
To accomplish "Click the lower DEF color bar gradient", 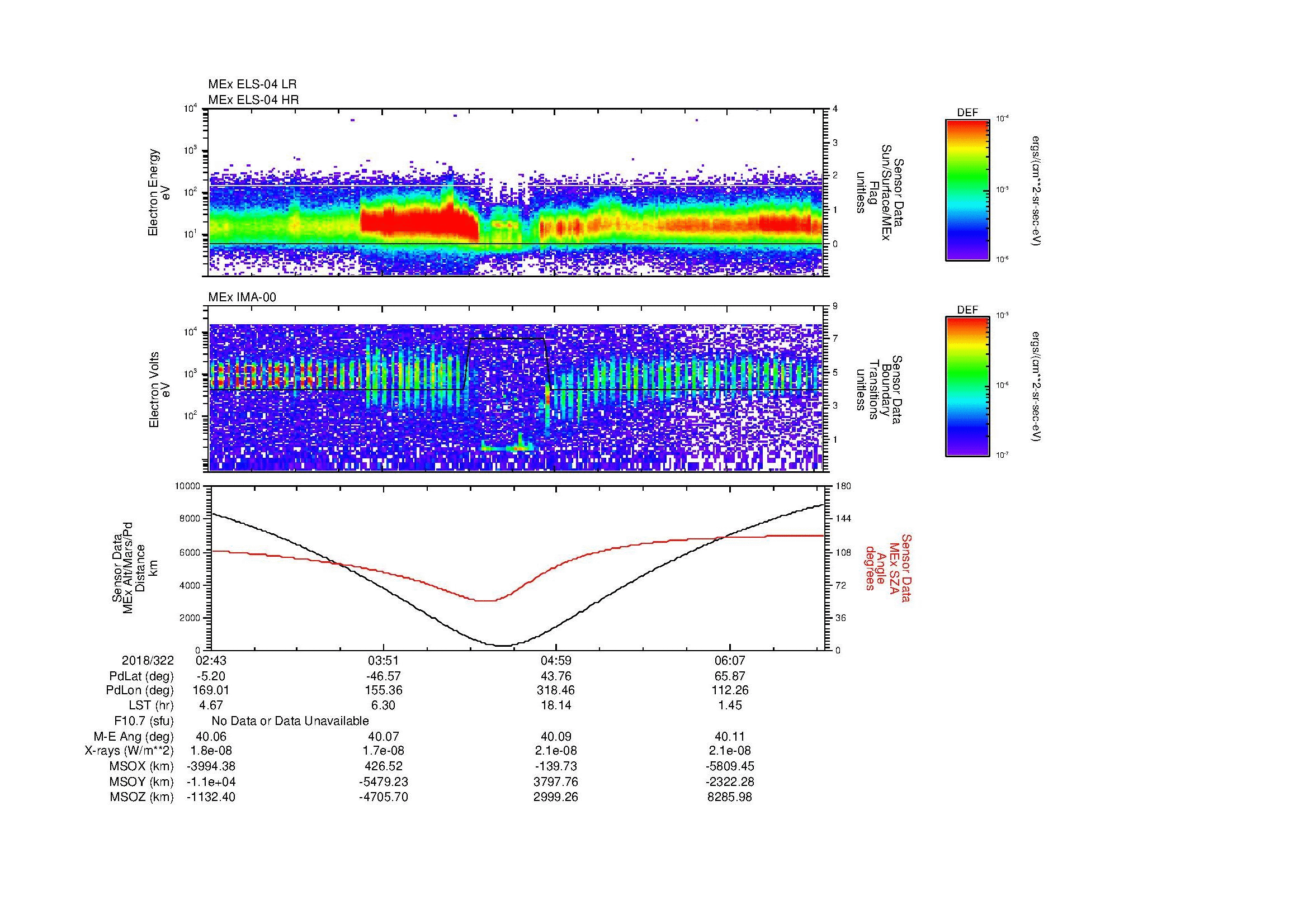I will (x=967, y=387).
